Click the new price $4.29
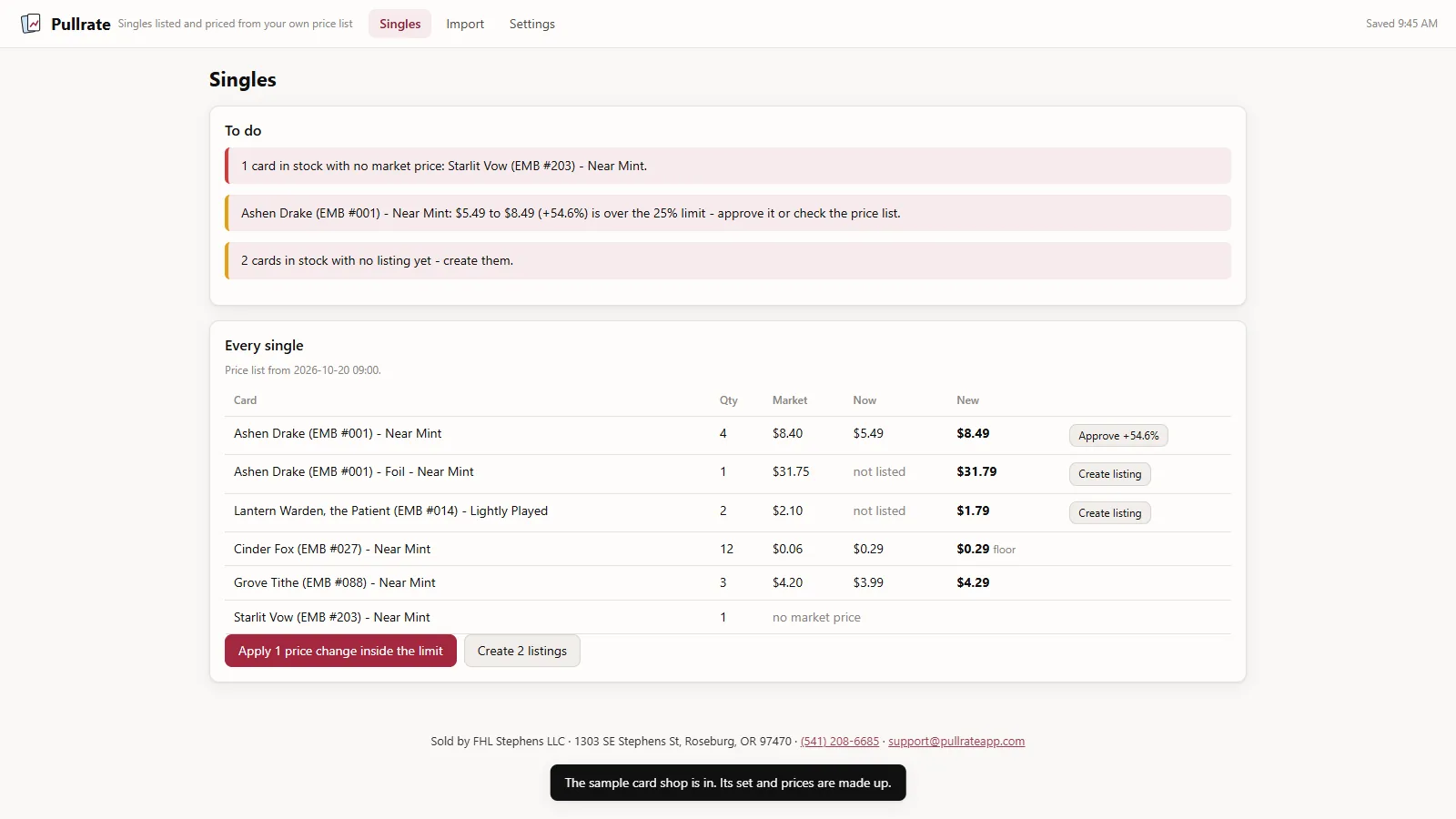 (x=973, y=582)
